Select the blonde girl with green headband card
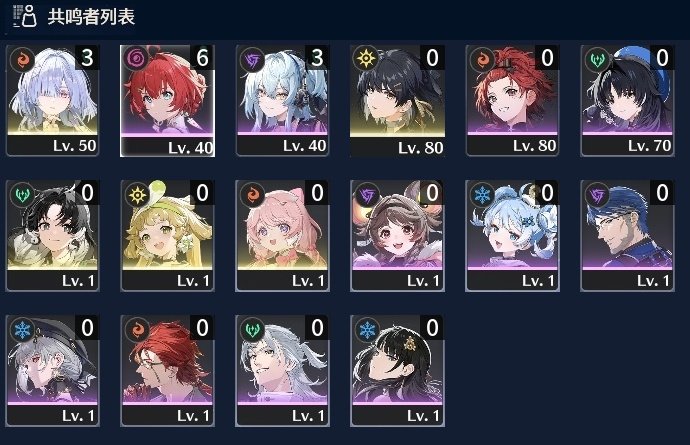This screenshot has height=445, width=690. click(167, 235)
